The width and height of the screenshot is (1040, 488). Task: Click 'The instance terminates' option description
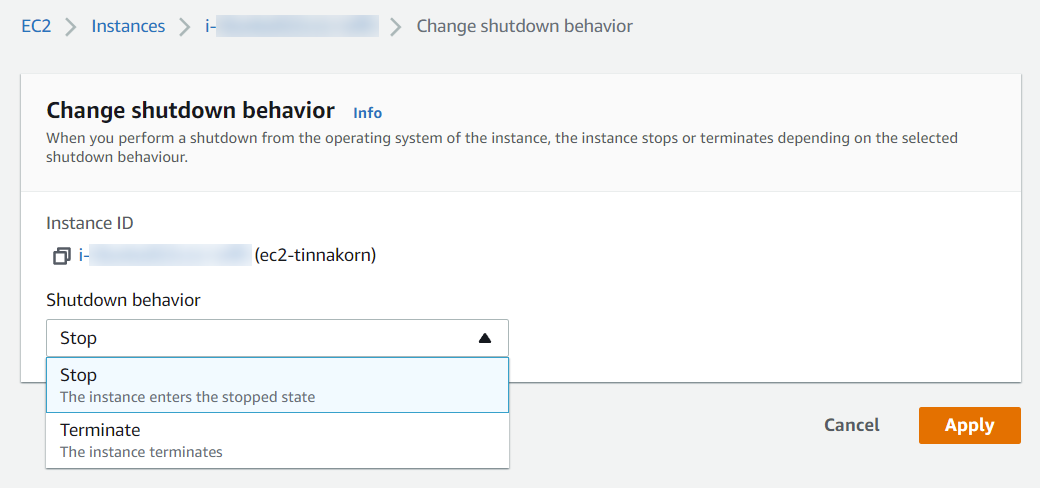(141, 453)
